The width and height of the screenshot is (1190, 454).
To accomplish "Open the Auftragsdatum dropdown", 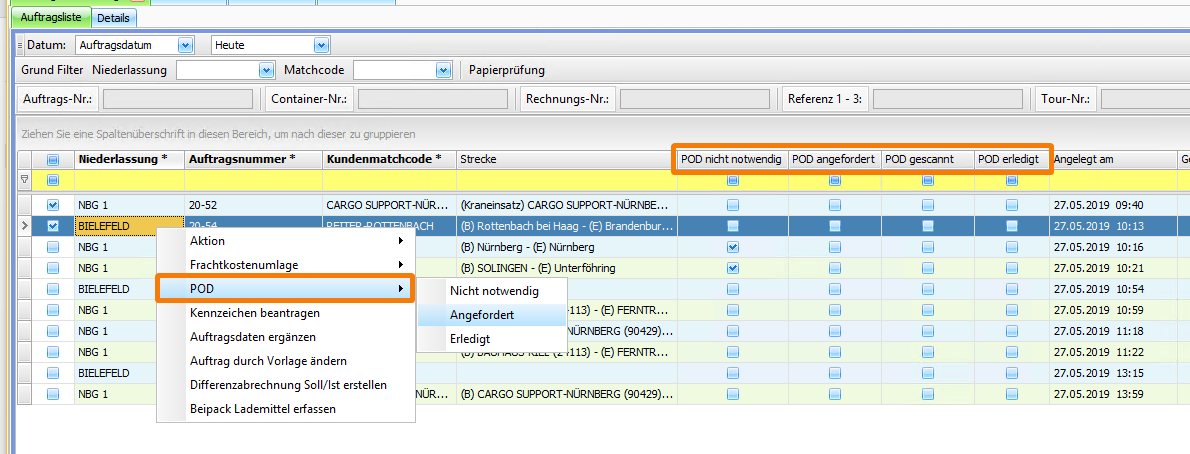I will click(184, 45).
